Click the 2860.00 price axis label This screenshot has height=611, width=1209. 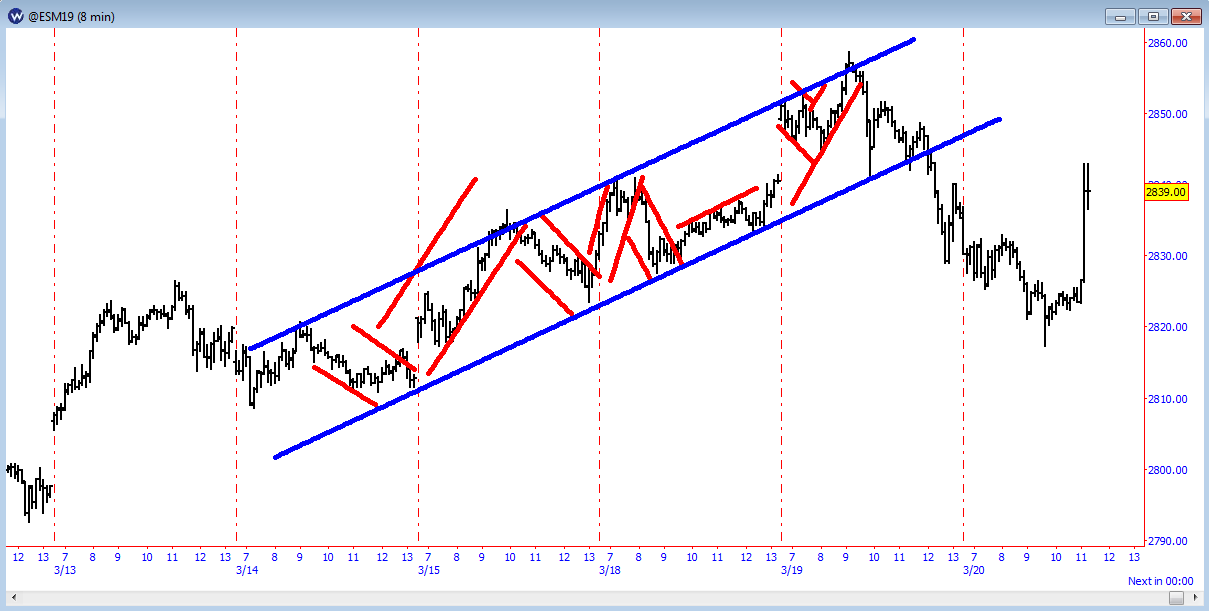pos(1167,43)
